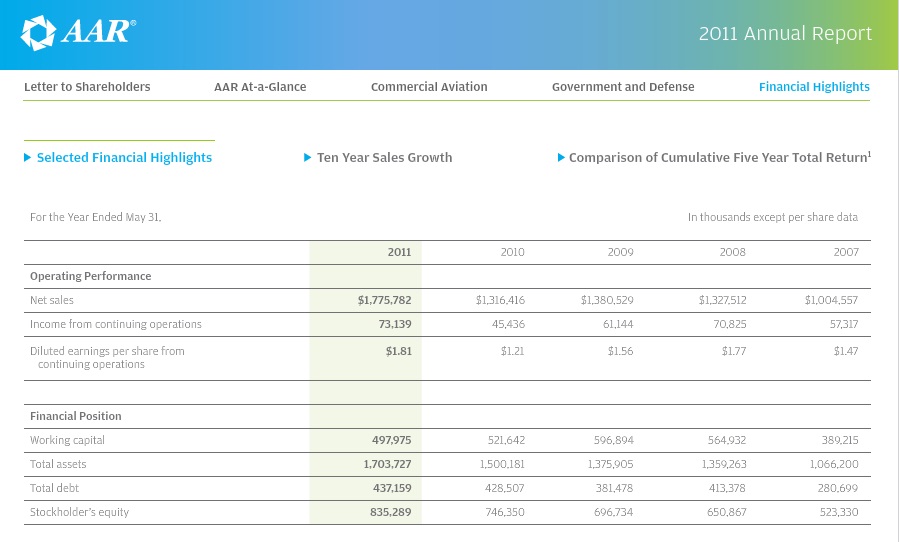Click the AAR logo icon

(x=39, y=33)
